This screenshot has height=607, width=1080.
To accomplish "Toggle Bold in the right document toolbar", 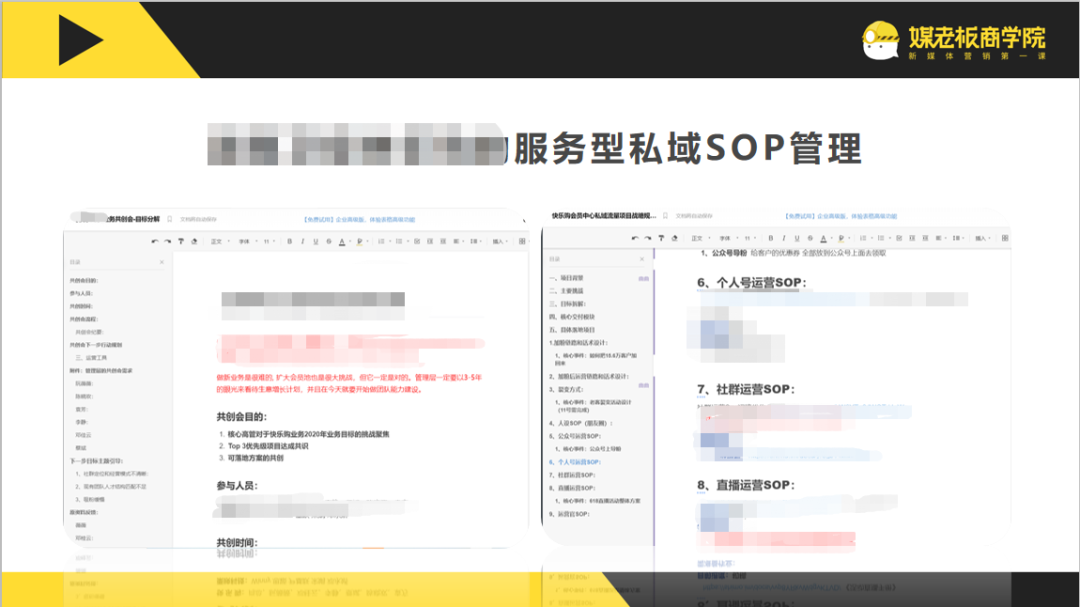I will click(771, 238).
